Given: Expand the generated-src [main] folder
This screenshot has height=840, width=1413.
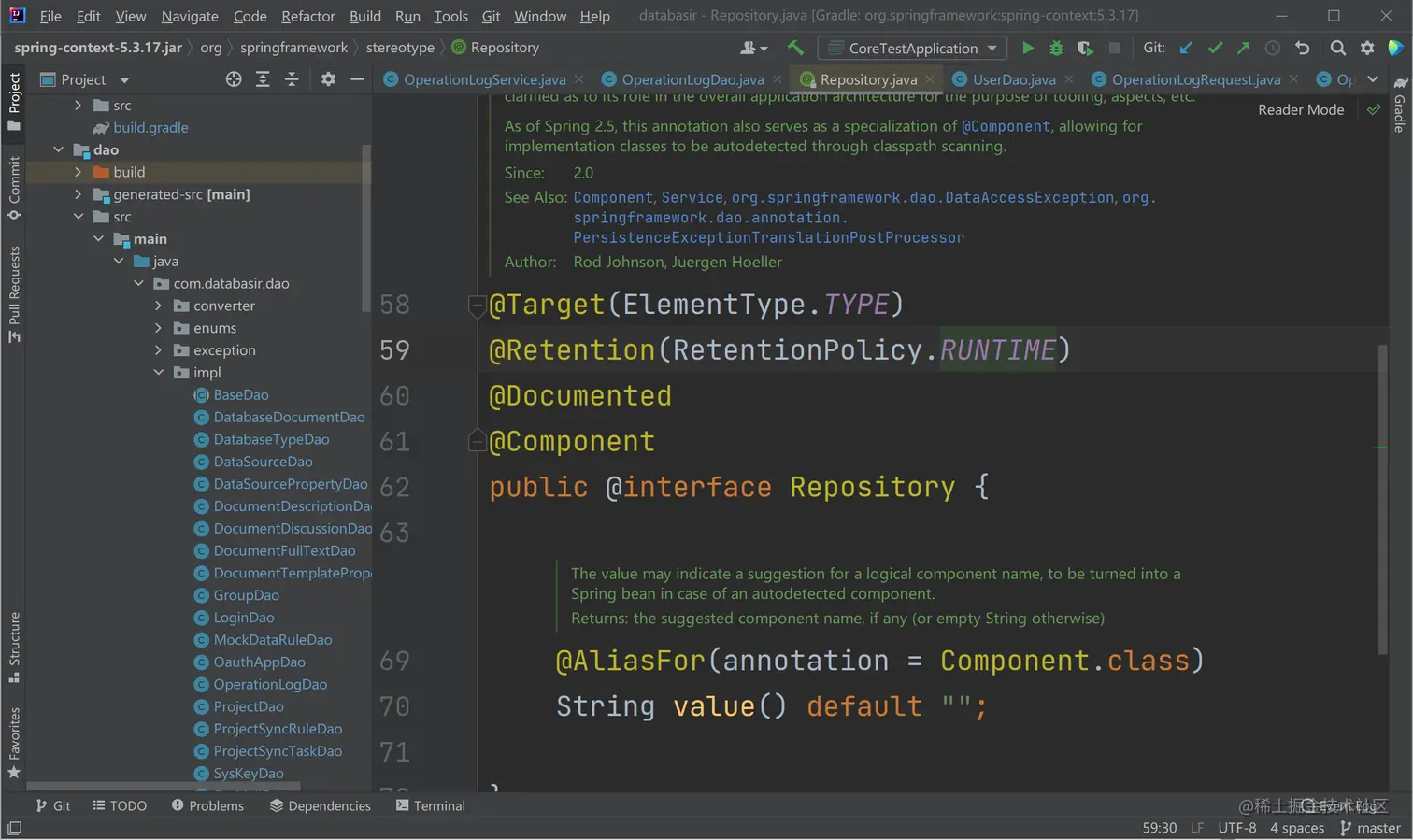Looking at the screenshot, I should (78, 194).
